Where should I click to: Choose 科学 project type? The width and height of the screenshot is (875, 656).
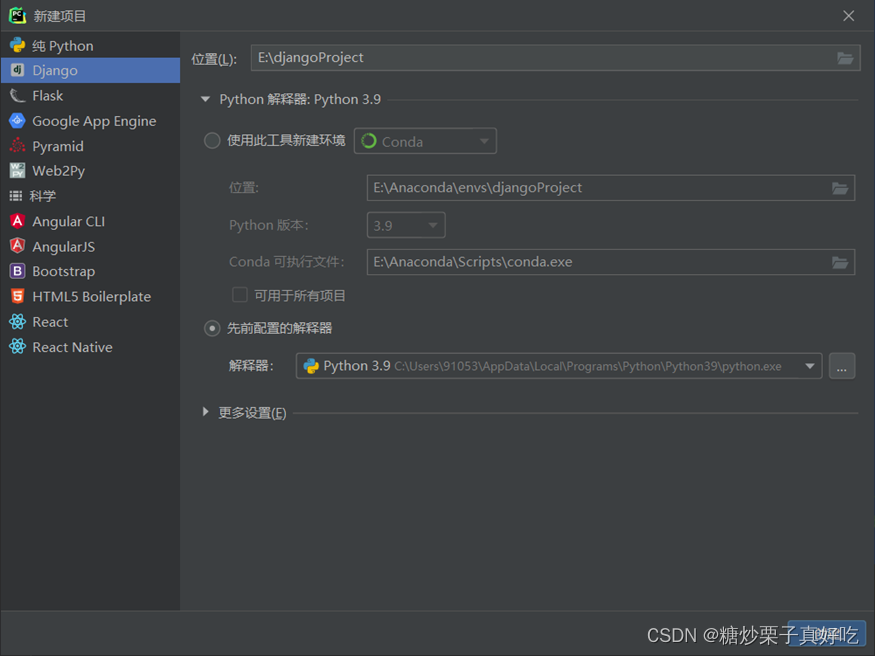(90, 196)
